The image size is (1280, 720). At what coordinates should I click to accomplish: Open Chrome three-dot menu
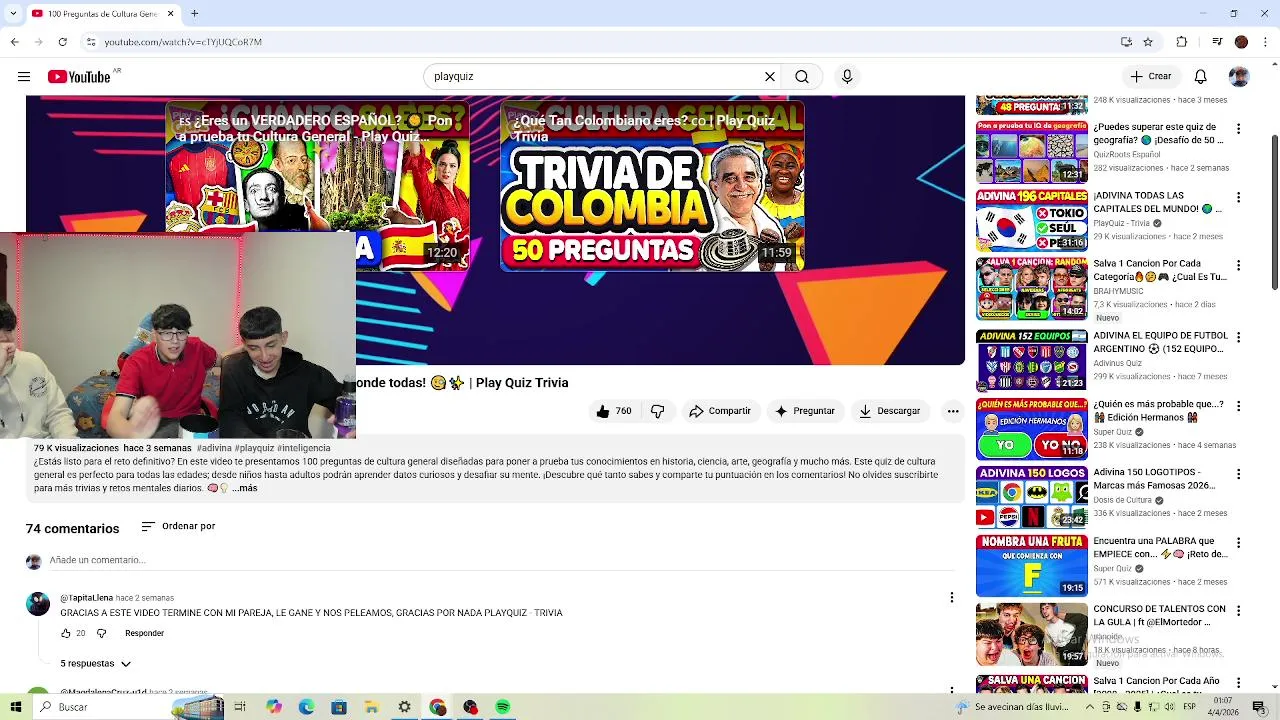pyautogui.click(x=1265, y=42)
